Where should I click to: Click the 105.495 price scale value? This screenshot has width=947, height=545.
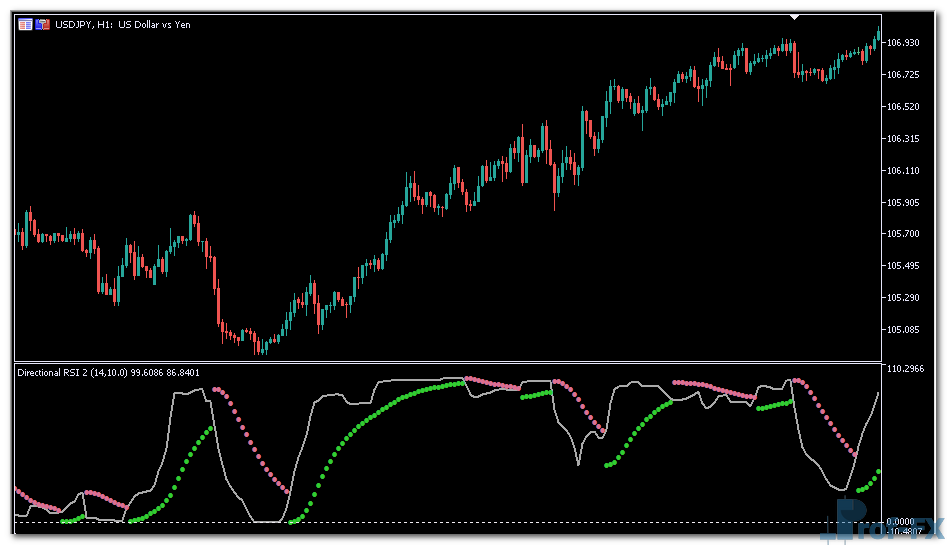click(902, 266)
